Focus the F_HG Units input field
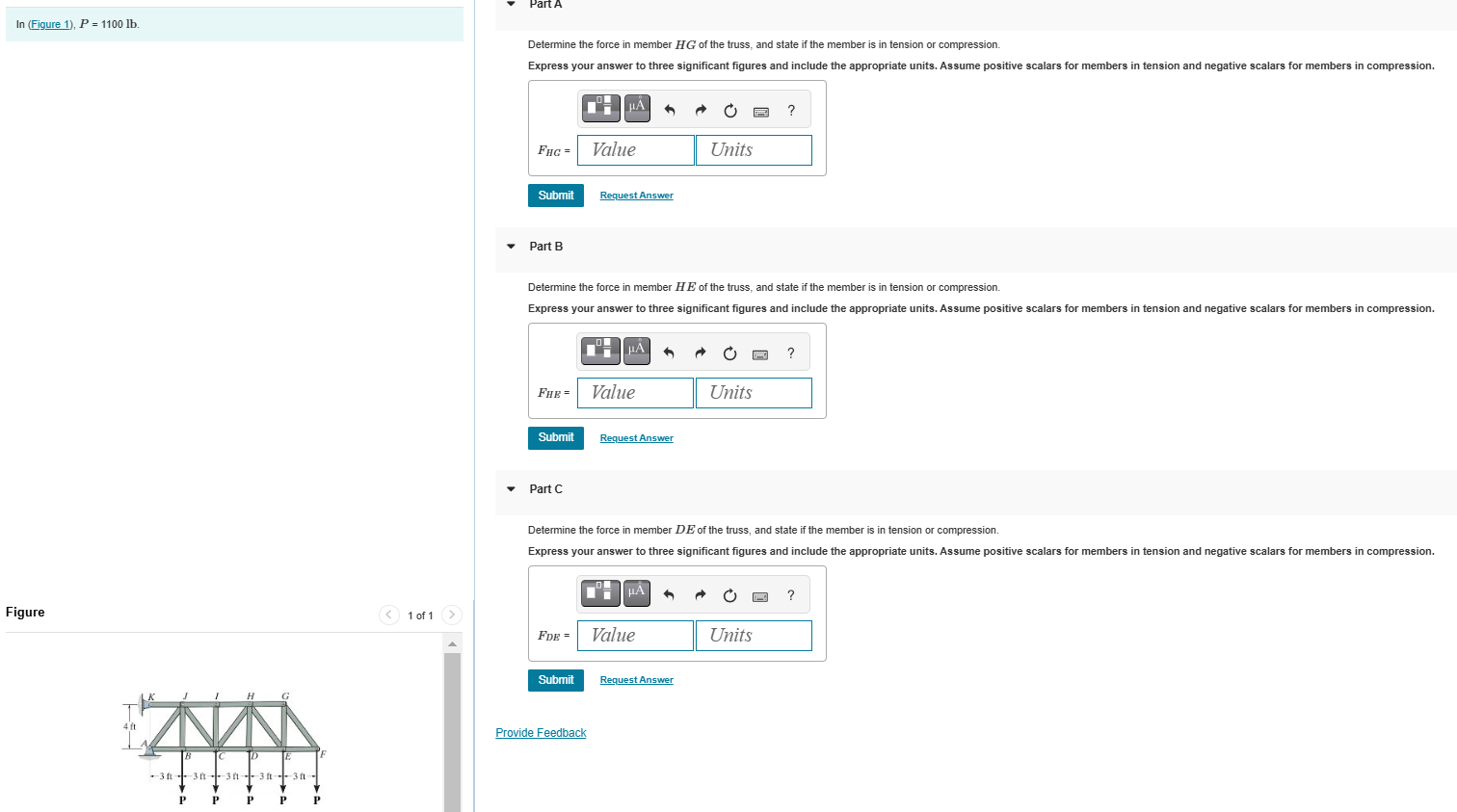The height and width of the screenshot is (812, 1457). pos(754,150)
